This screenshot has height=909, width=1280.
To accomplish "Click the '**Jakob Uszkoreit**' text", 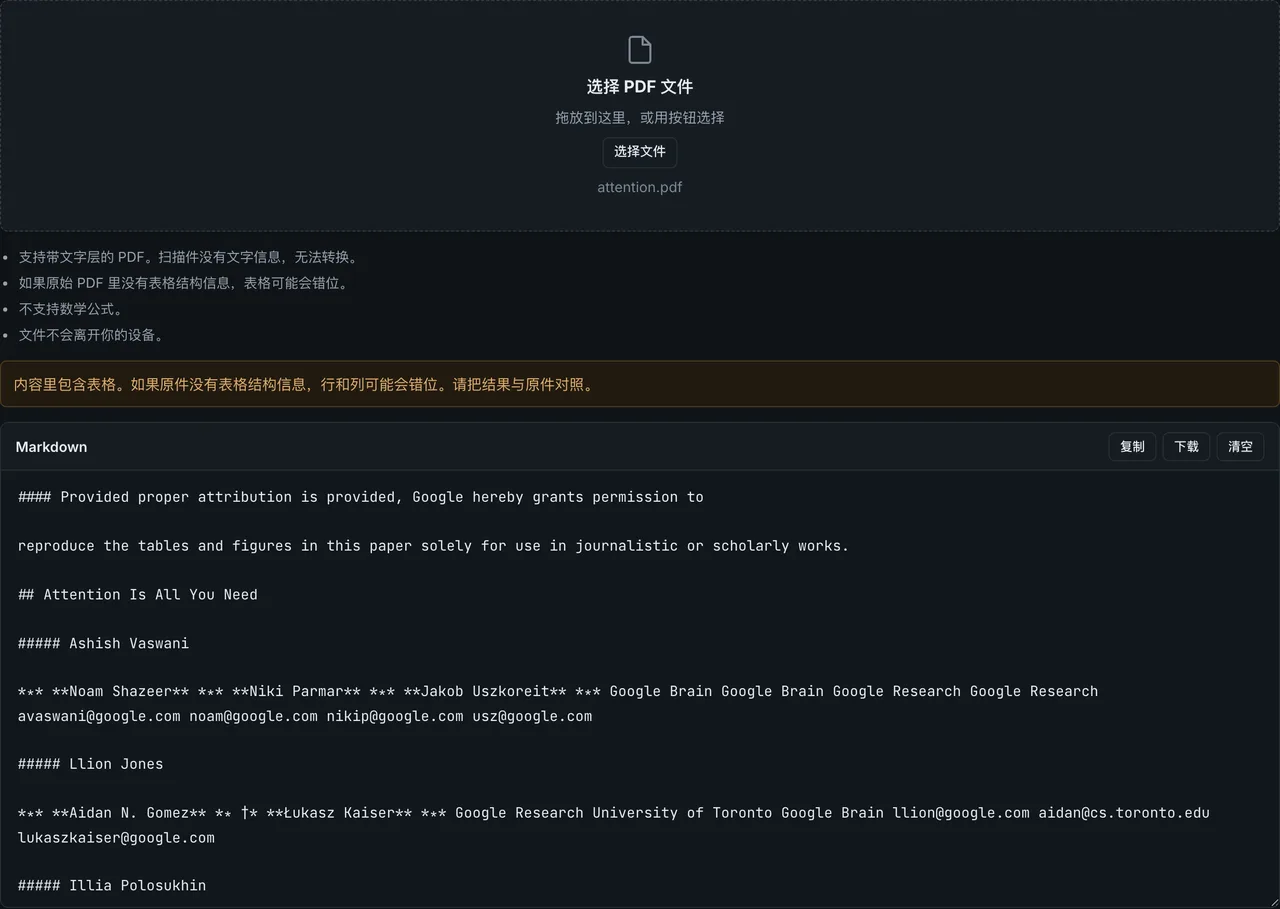I will (x=485, y=691).
